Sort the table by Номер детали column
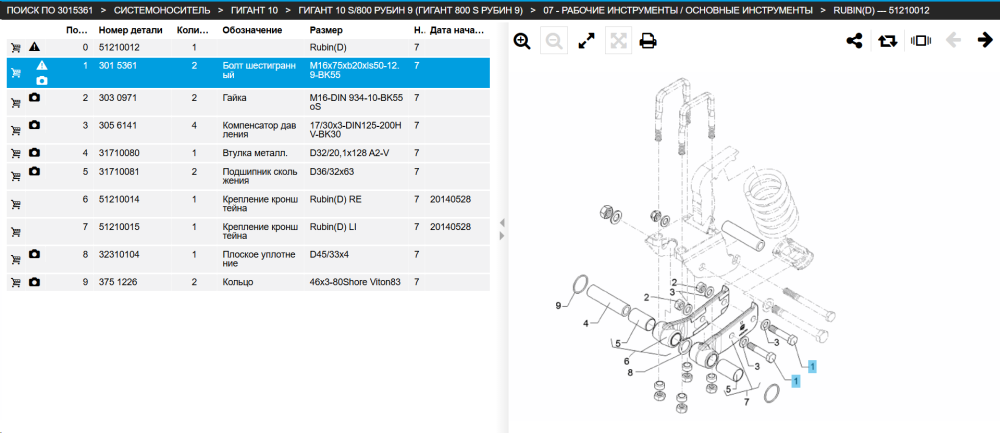 130,30
